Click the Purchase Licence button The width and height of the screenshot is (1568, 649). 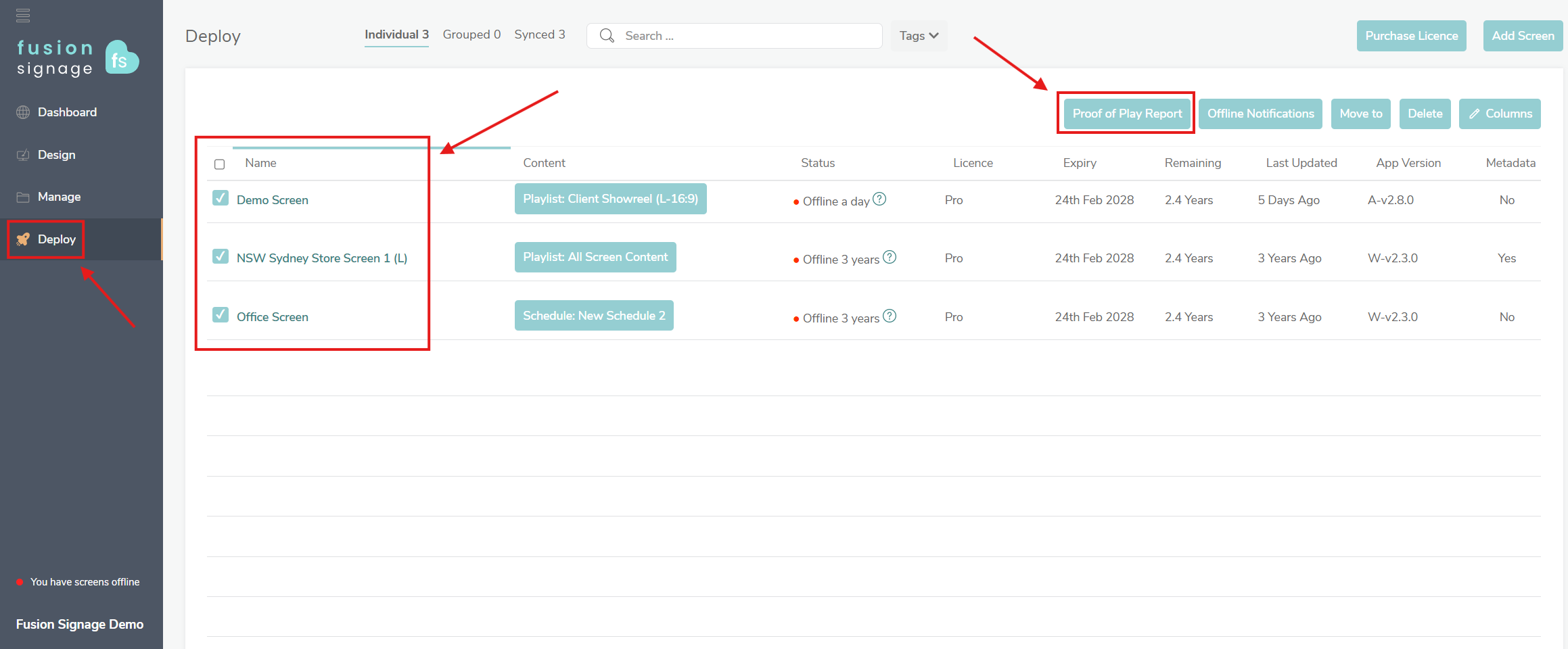click(x=1412, y=36)
